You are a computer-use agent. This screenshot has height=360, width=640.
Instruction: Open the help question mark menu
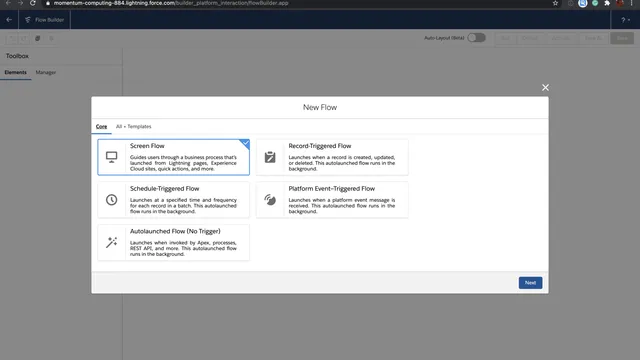[625, 20]
